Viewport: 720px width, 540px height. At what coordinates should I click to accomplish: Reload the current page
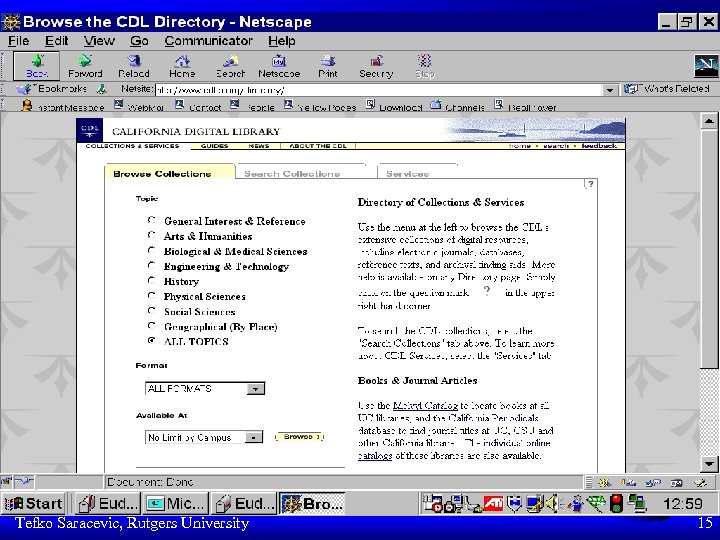[x=134, y=66]
